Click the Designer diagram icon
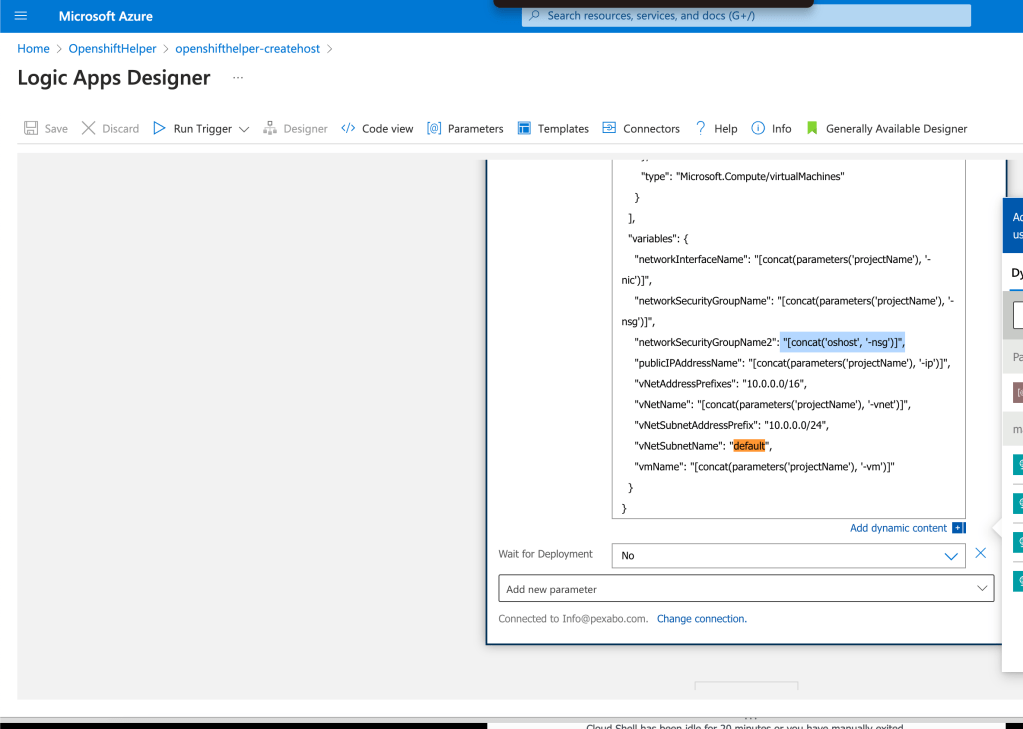The image size is (1023, 729). point(269,128)
